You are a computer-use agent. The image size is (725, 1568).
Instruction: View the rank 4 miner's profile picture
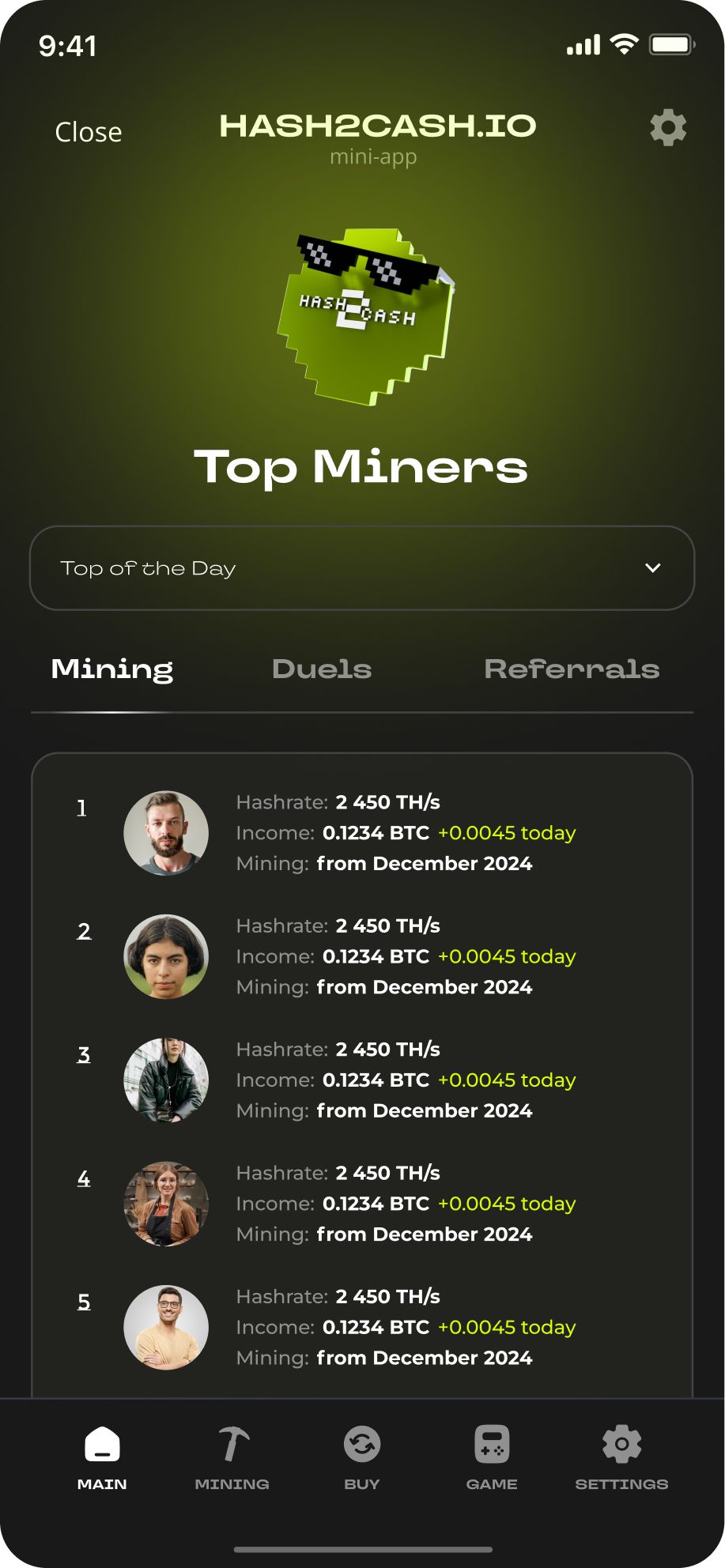[166, 1204]
